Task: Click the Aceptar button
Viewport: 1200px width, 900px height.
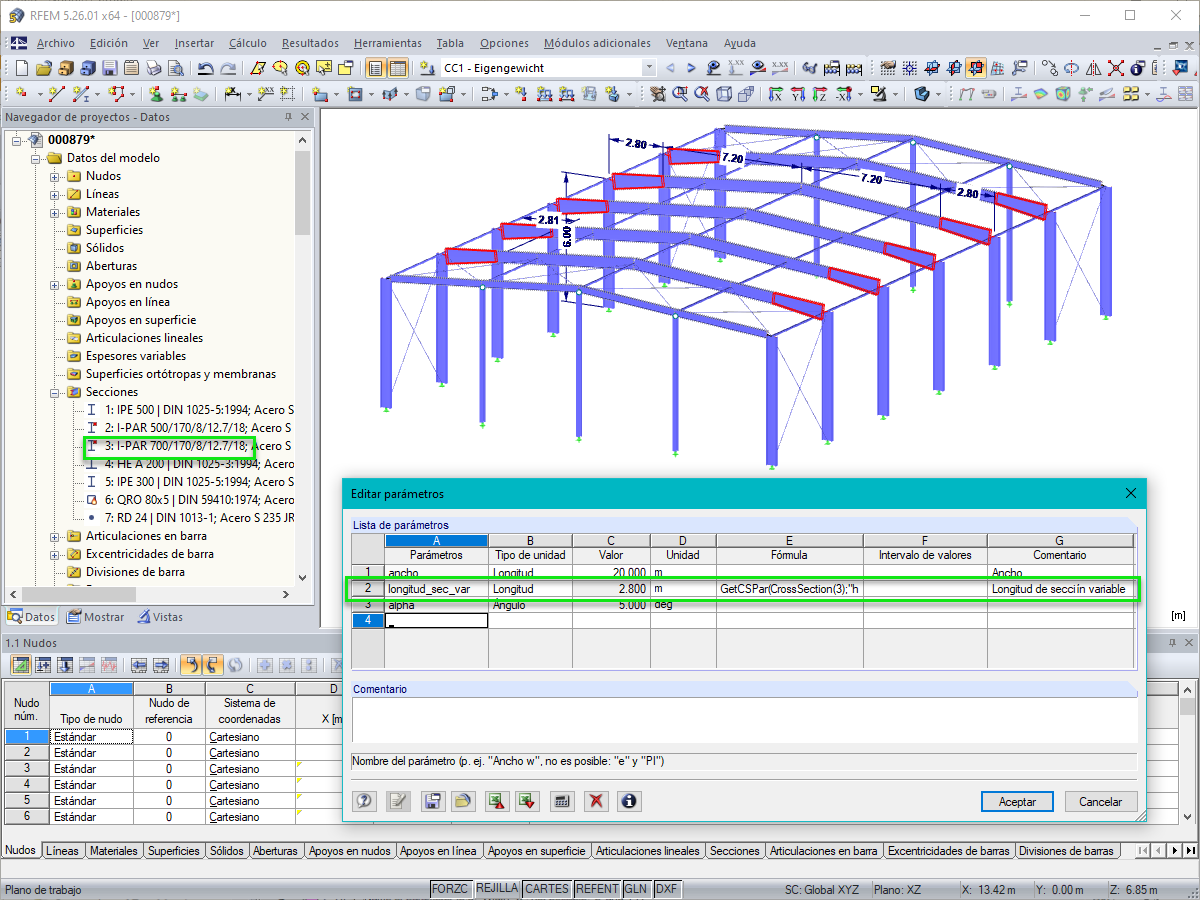Action: (1017, 801)
